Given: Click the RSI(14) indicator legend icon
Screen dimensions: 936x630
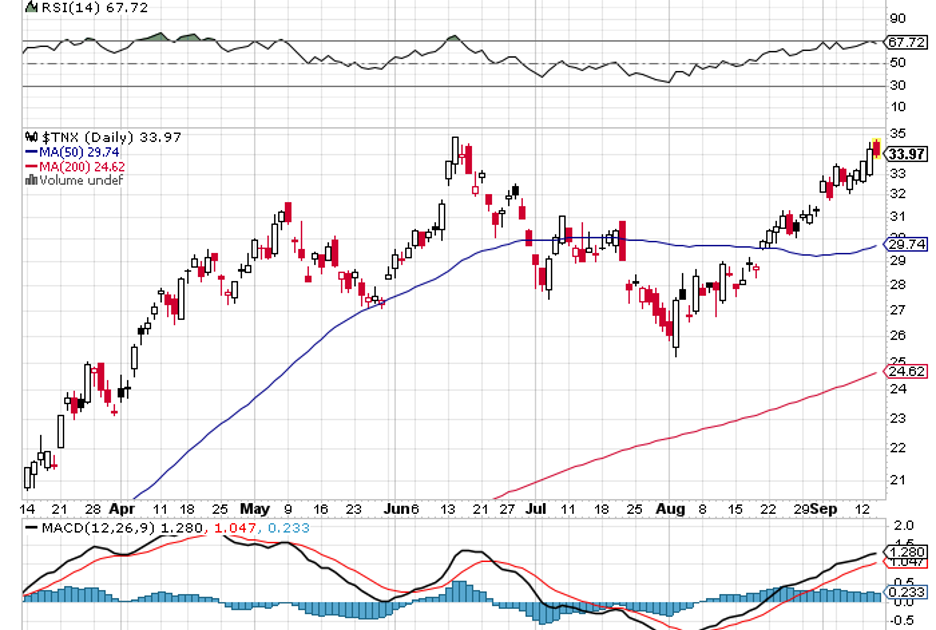Looking at the screenshot, I should pyautogui.click(x=31, y=6).
